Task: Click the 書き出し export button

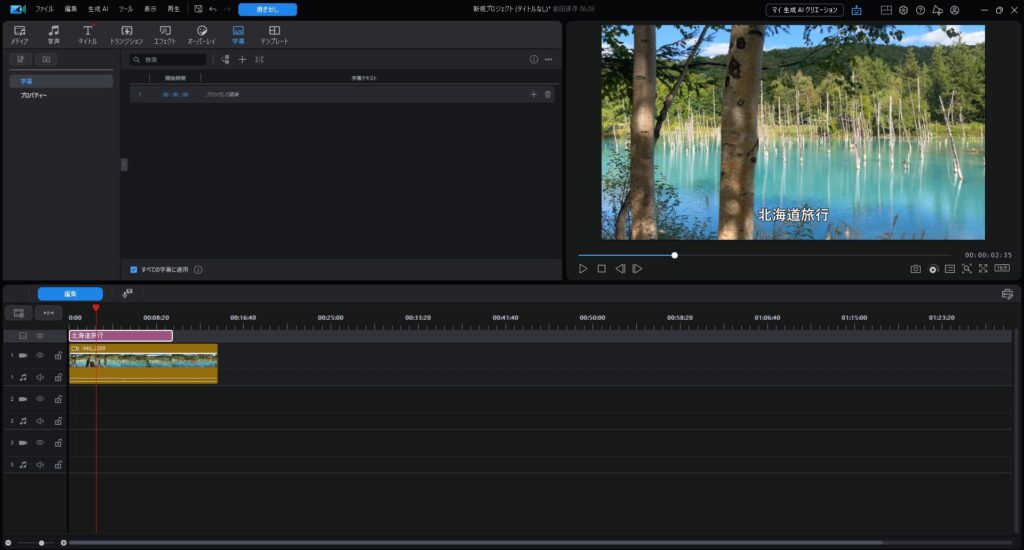Action: pyautogui.click(x=267, y=9)
